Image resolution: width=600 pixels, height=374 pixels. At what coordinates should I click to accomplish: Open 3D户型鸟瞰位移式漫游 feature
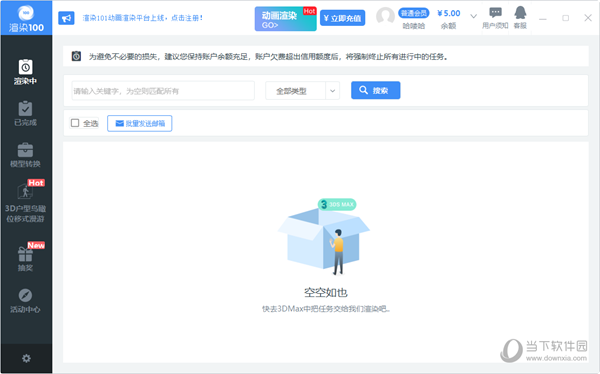pyautogui.click(x=26, y=201)
